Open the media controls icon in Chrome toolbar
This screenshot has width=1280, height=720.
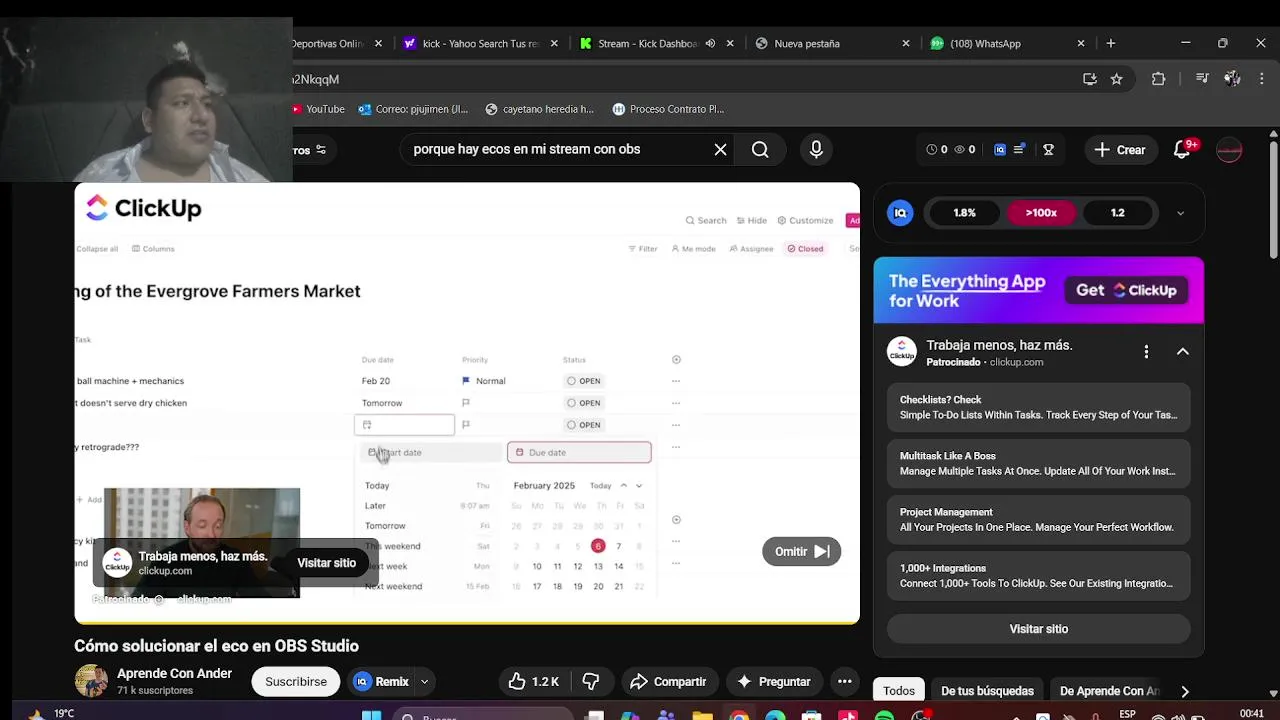click(1203, 79)
